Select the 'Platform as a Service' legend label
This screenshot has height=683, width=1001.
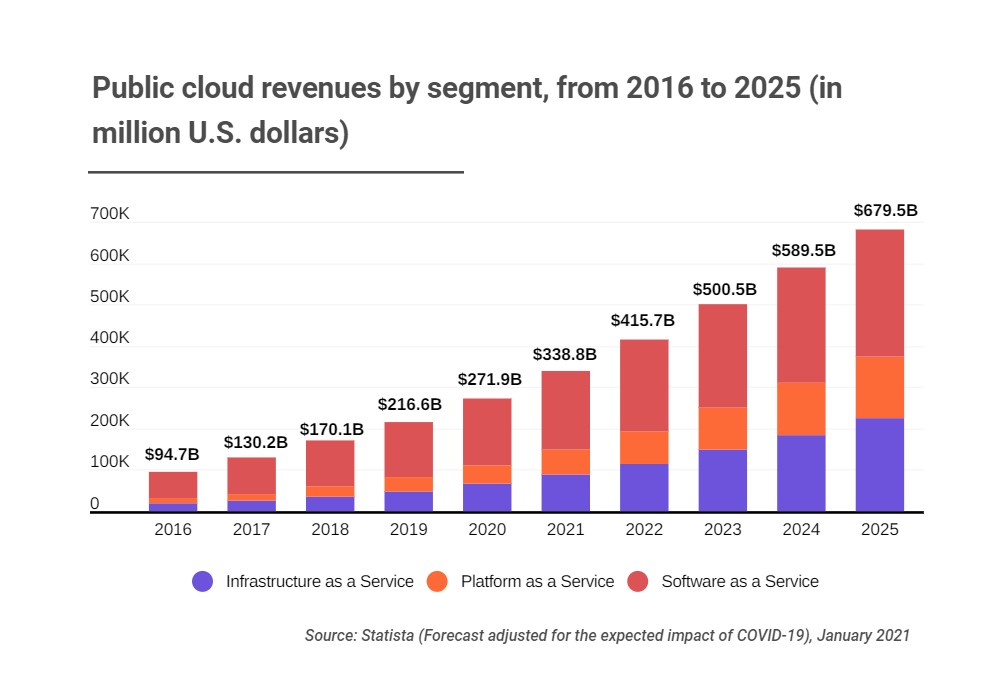(x=538, y=582)
